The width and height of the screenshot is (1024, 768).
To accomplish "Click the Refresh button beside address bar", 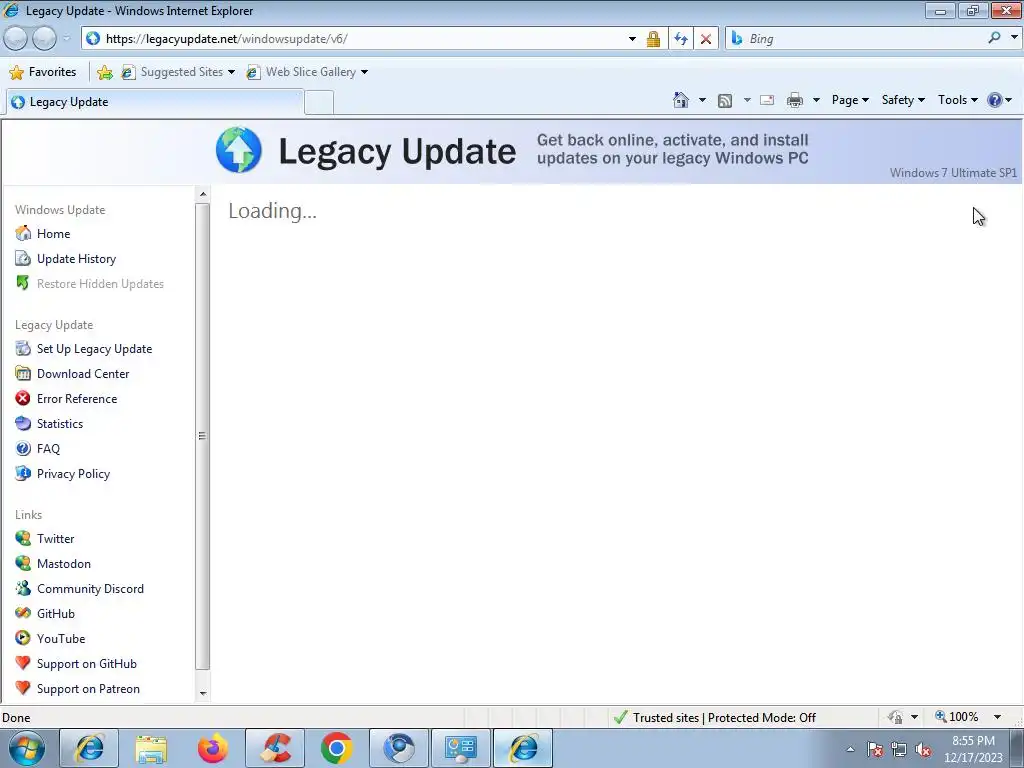I will [681, 39].
